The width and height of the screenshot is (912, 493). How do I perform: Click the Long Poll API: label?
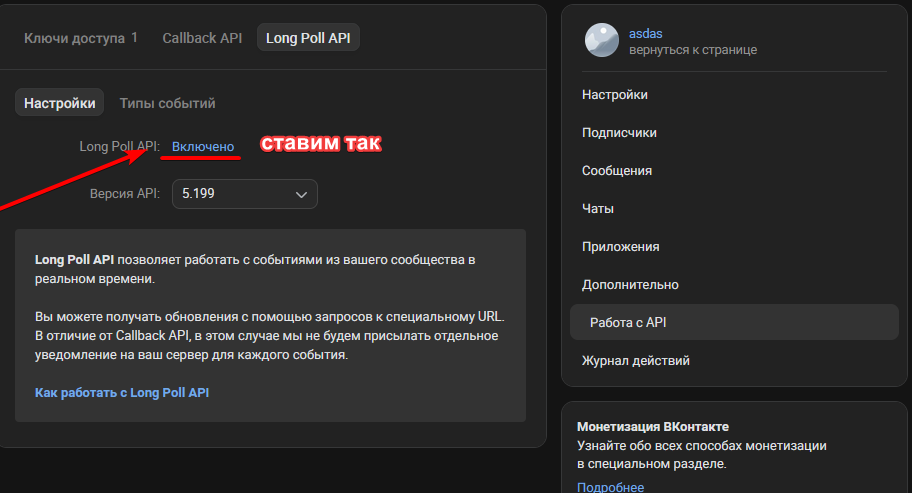click(x=119, y=147)
